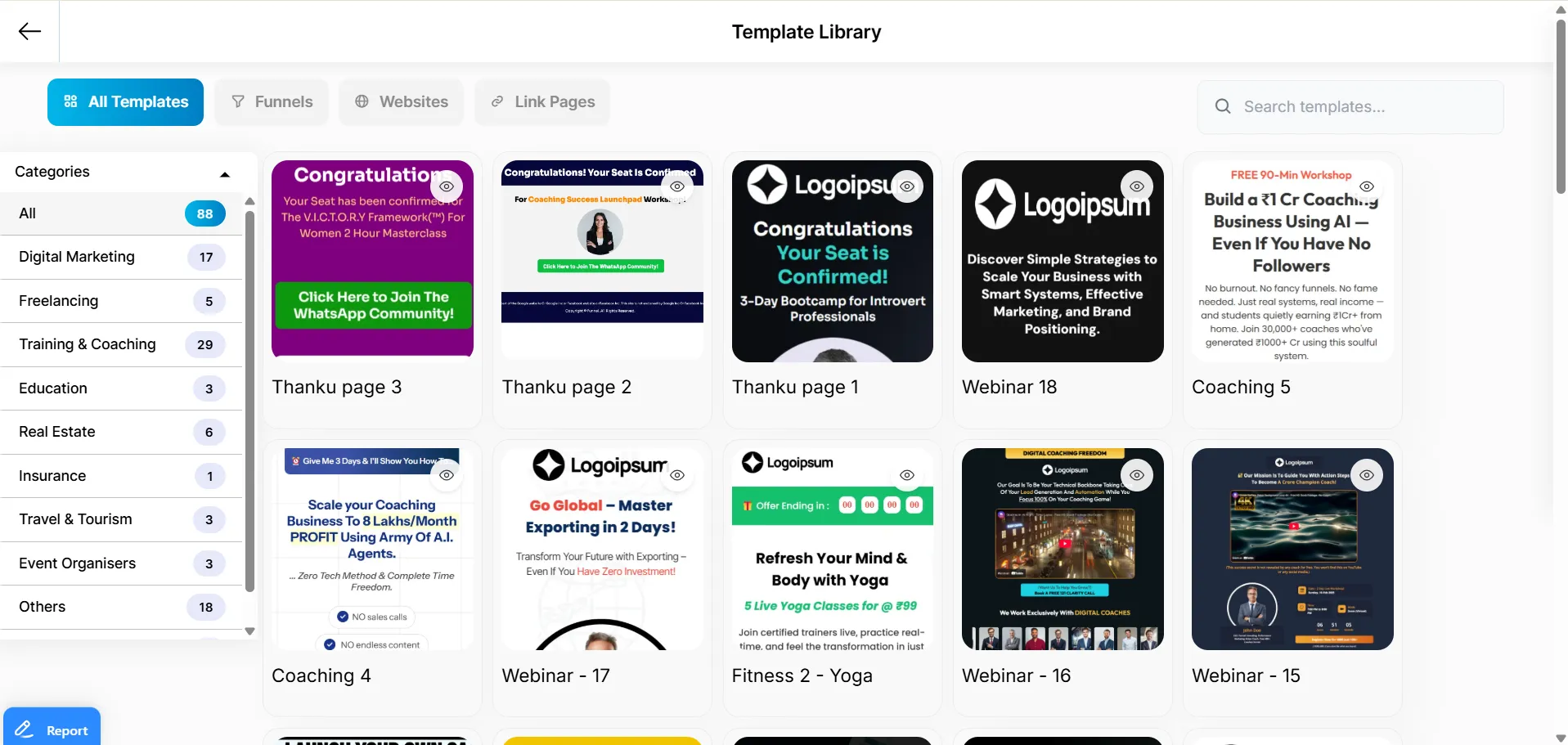Click the pencil icon on Report button

pyautogui.click(x=25, y=729)
